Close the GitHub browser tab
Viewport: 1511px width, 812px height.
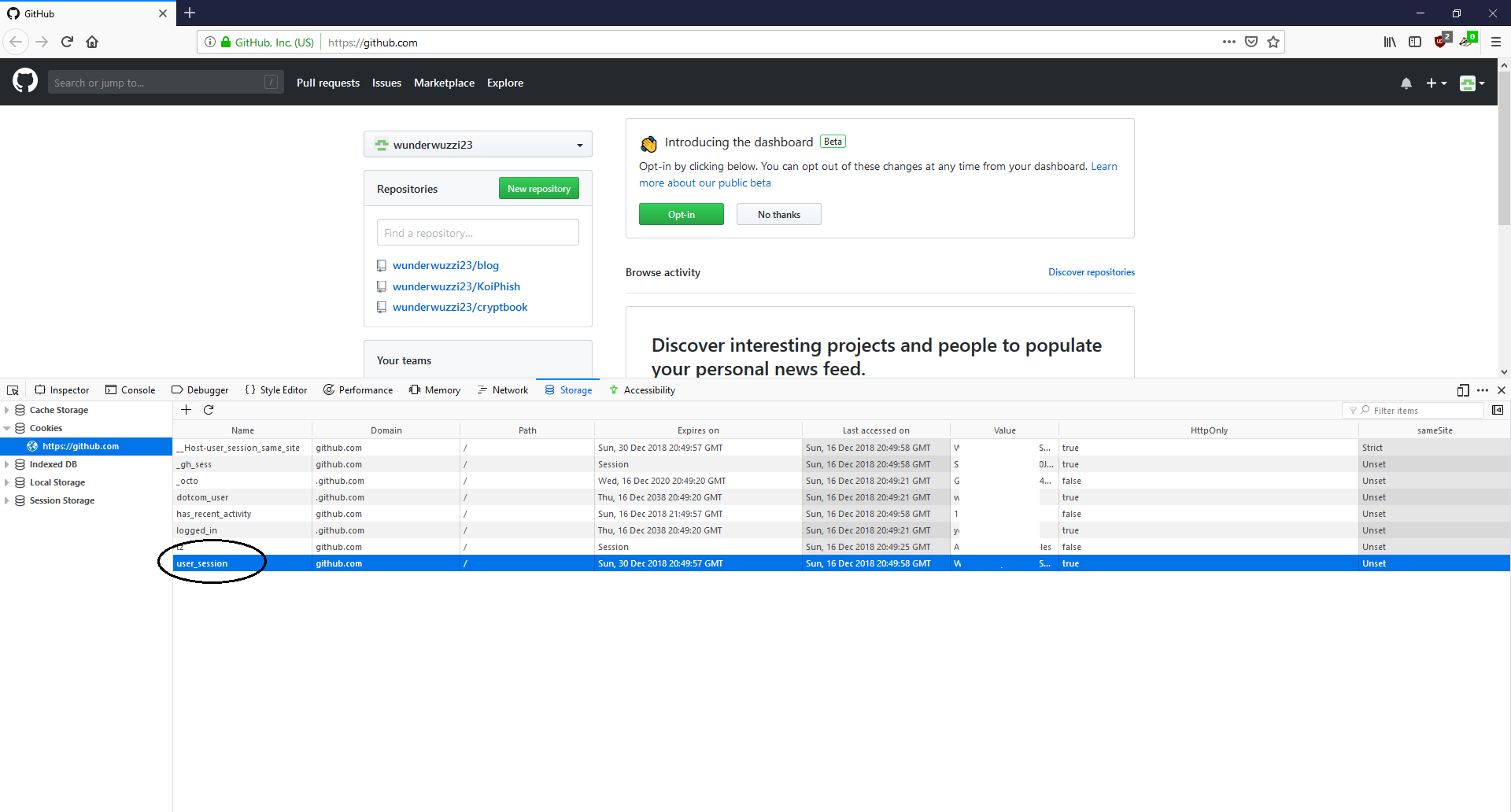[163, 13]
